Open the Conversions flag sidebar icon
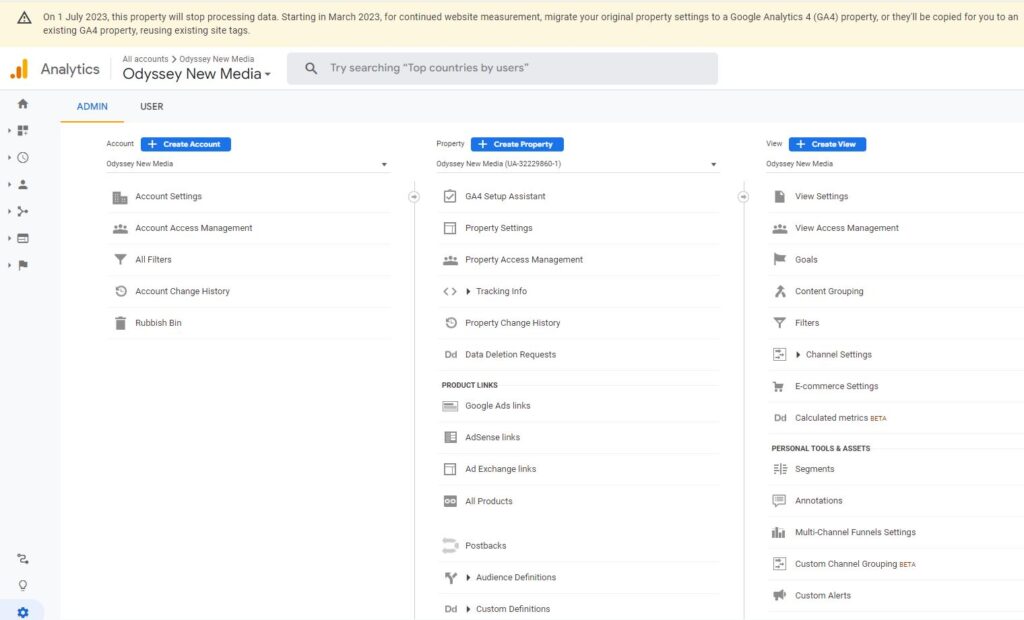Viewport: 1024px width, 620px height. coord(23,265)
